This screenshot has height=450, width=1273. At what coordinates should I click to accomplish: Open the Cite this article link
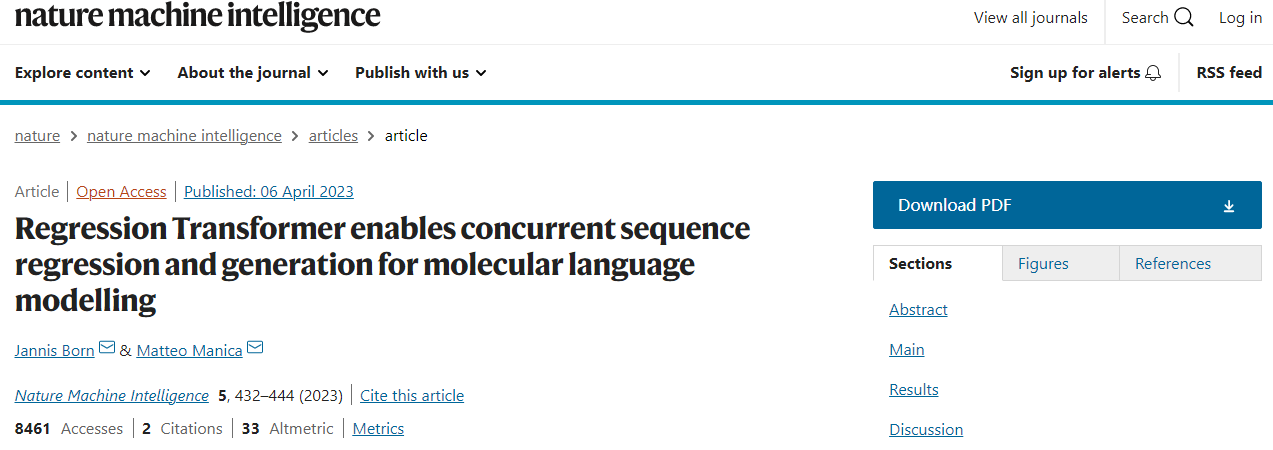coord(412,396)
